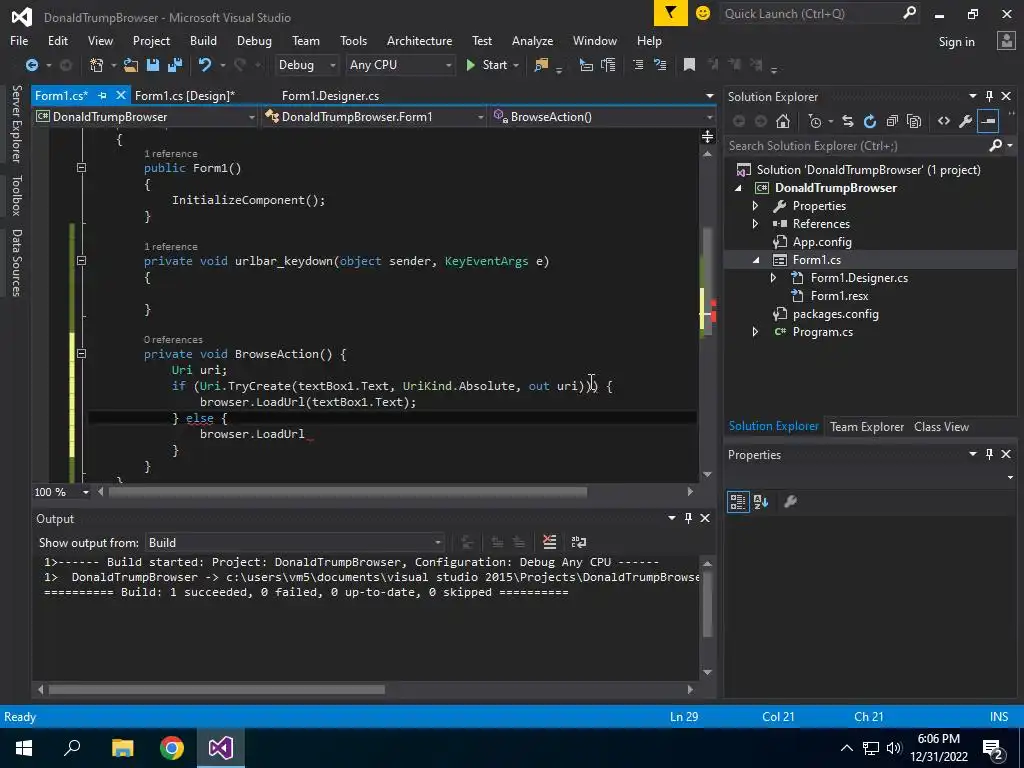The width and height of the screenshot is (1024, 768).
Task: Click the Navigate Backward arrow in the toolbar
Action: [31, 65]
